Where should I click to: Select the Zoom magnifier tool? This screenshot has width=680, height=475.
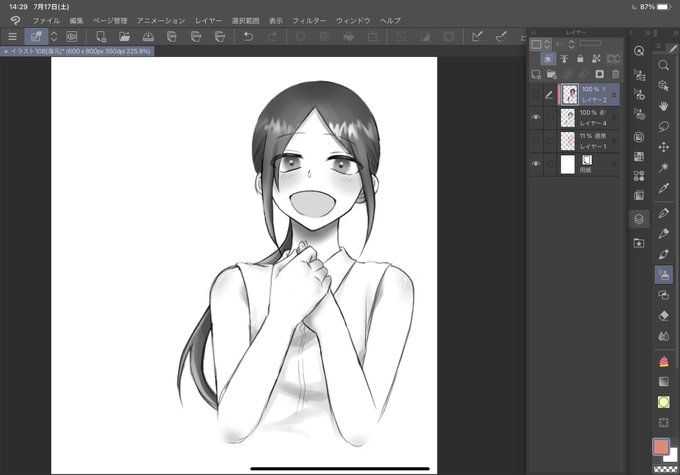(x=664, y=66)
